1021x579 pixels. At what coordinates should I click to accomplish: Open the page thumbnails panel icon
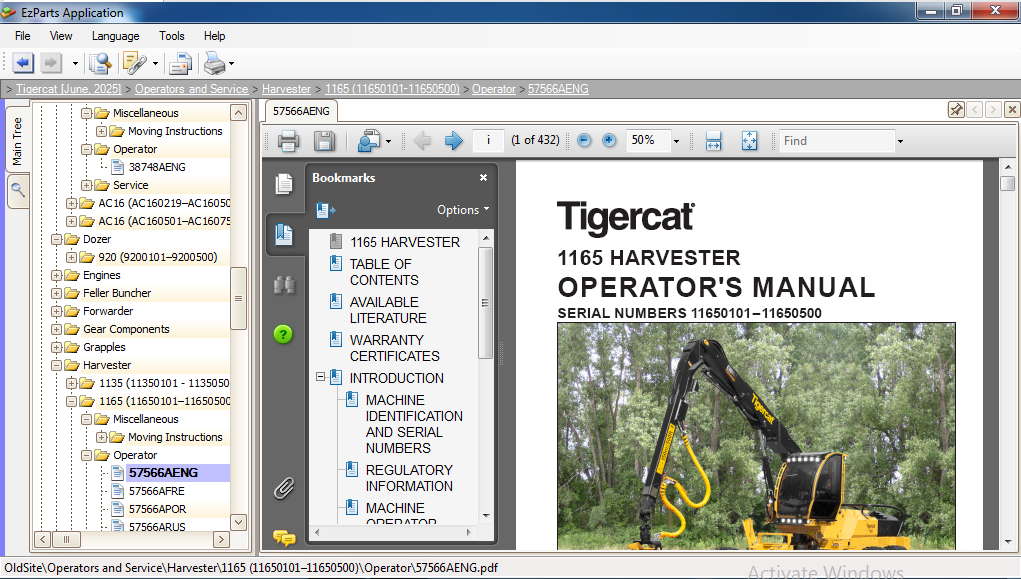point(284,184)
